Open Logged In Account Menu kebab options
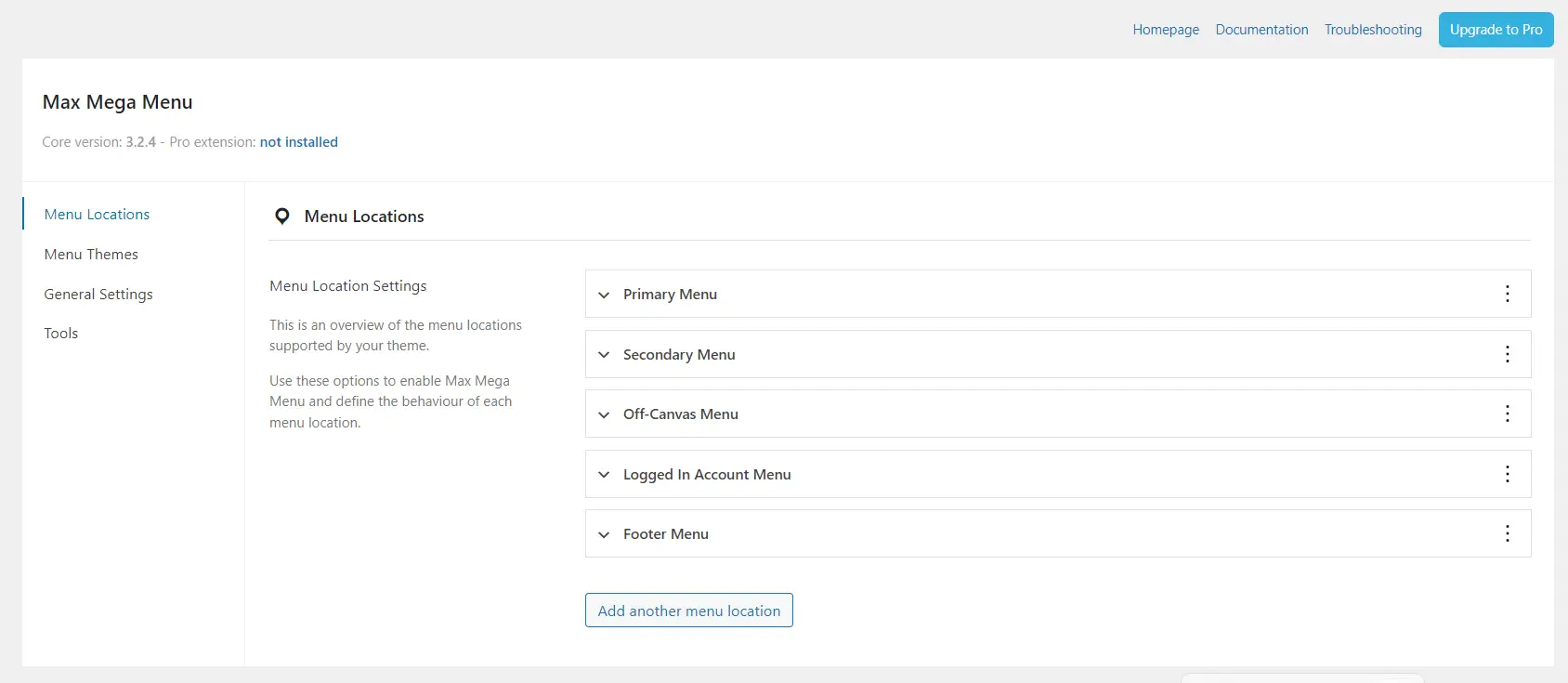The width and height of the screenshot is (1568, 683). pos(1507,474)
